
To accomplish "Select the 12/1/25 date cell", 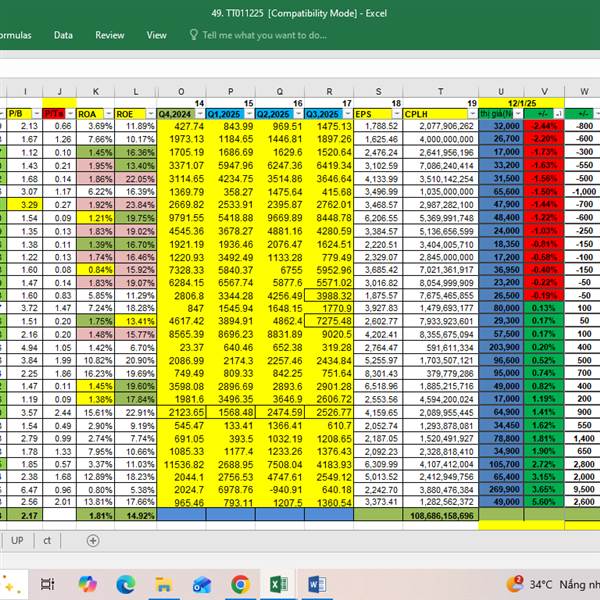I will click(522, 103).
